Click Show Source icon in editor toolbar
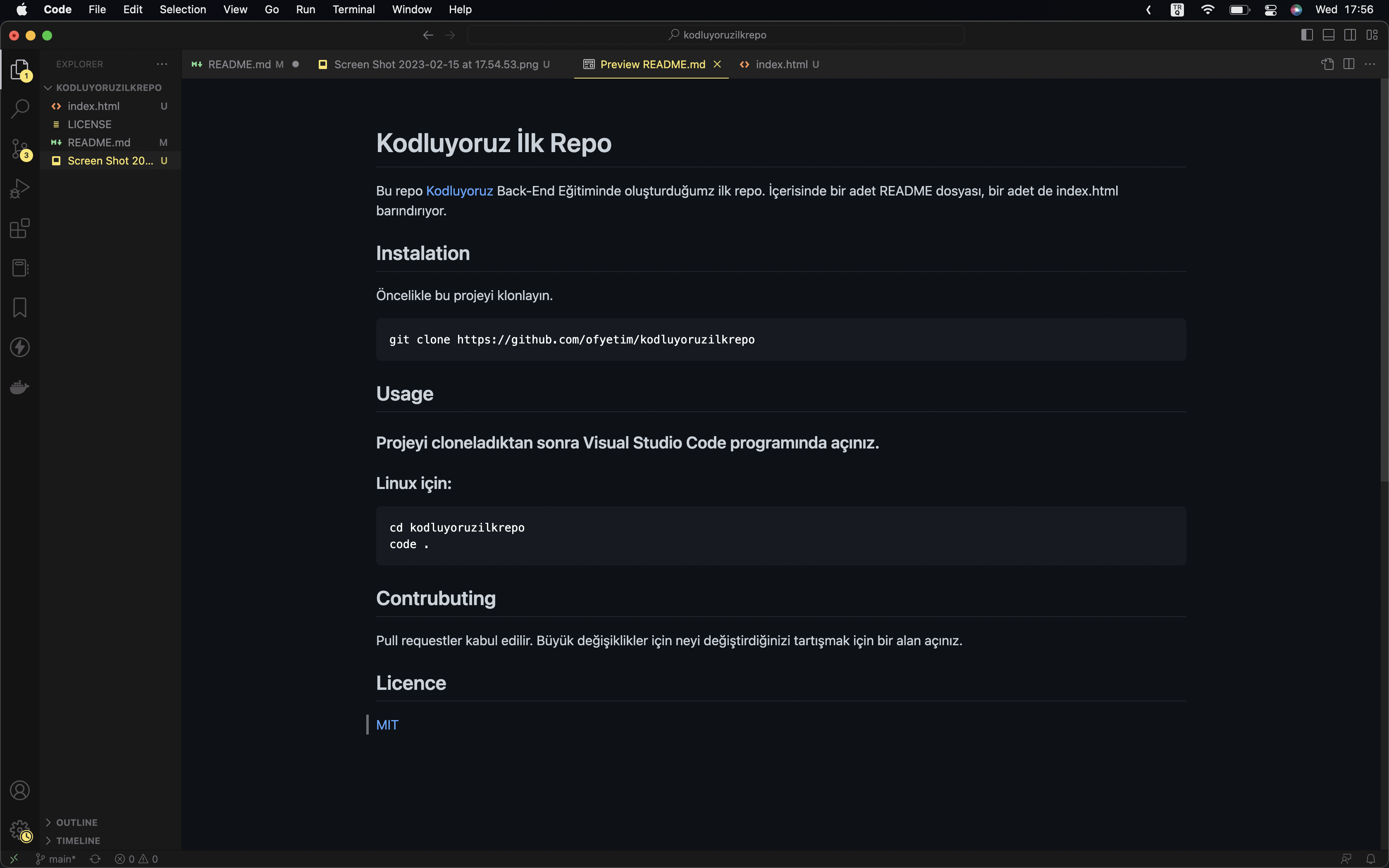Image resolution: width=1389 pixels, height=868 pixels. [1327, 64]
